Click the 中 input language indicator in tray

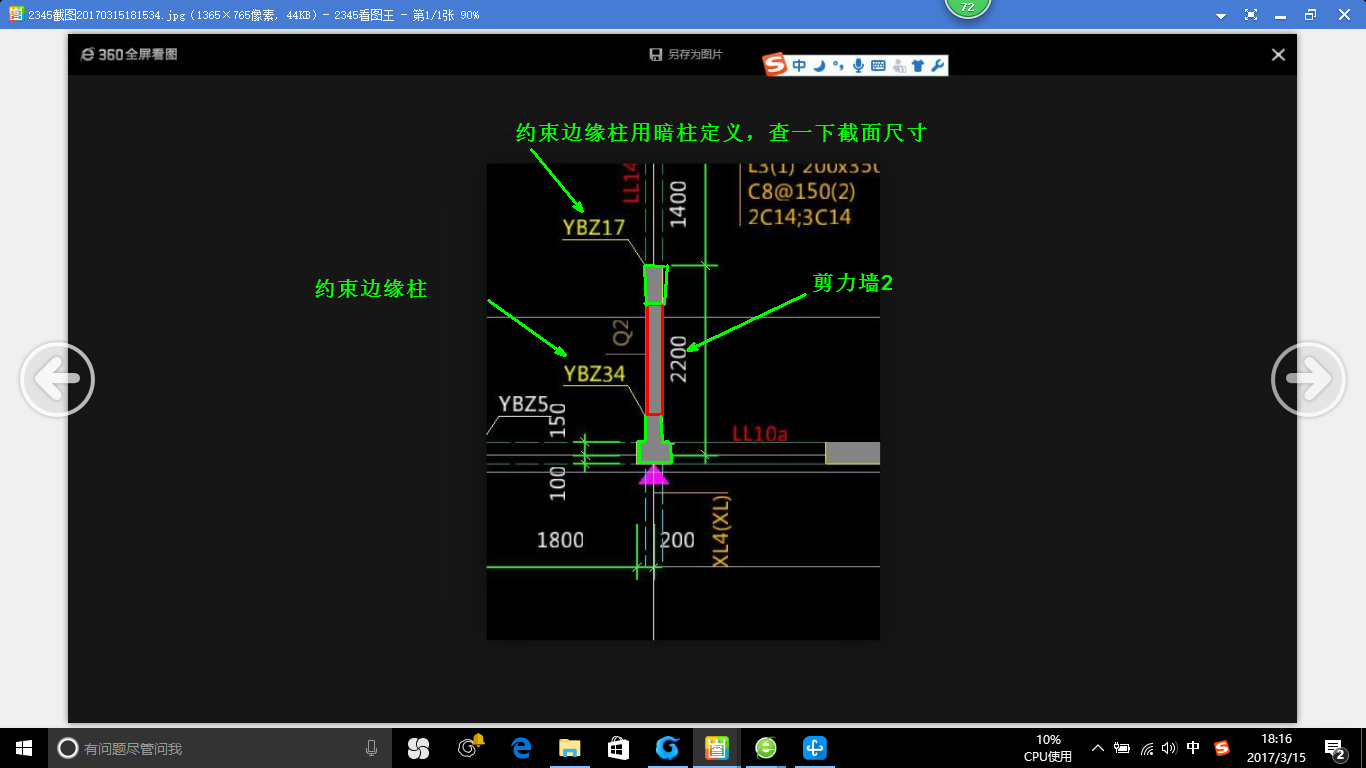[1193, 748]
